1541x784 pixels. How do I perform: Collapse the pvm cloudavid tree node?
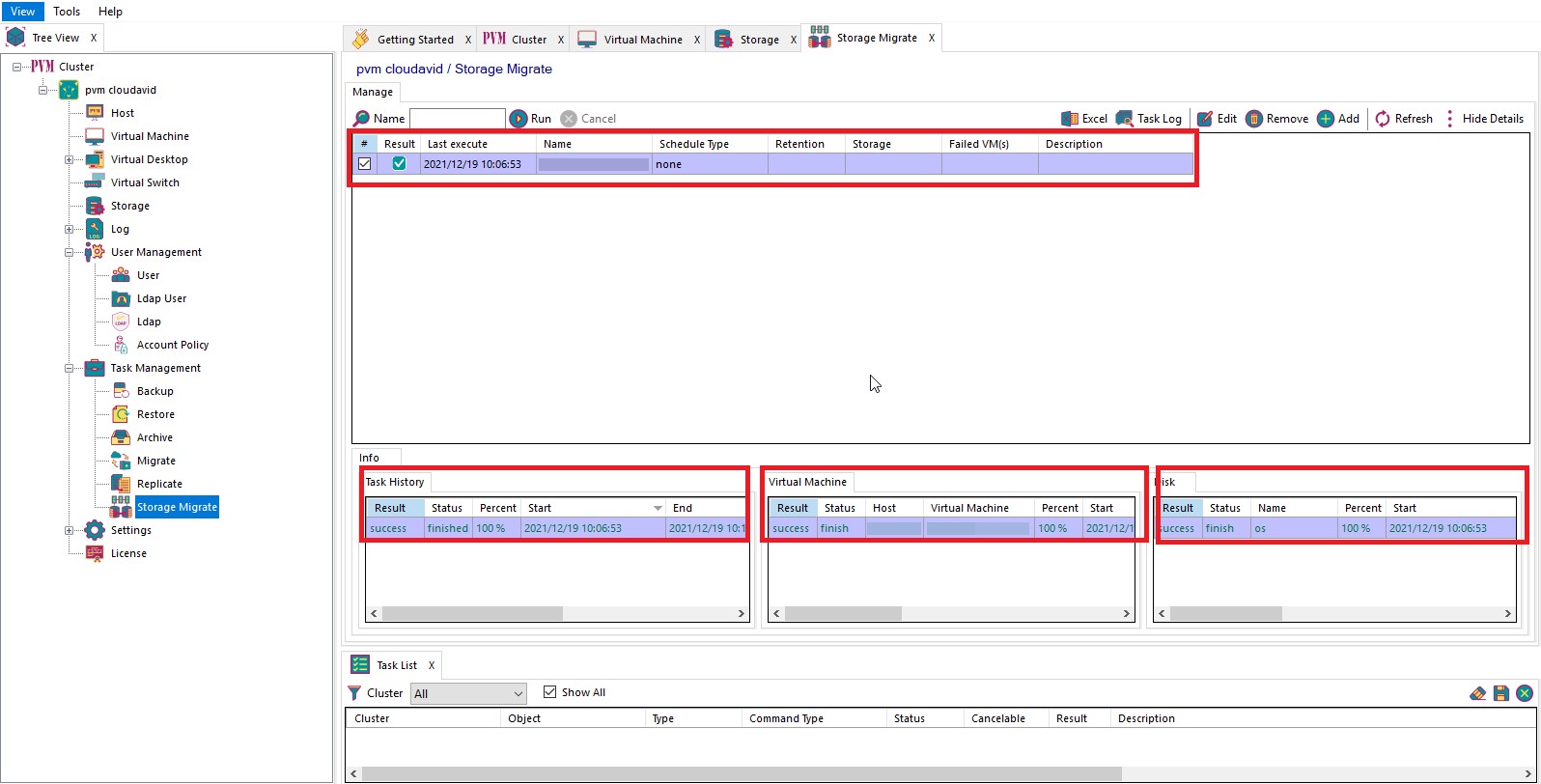tap(42, 90)
